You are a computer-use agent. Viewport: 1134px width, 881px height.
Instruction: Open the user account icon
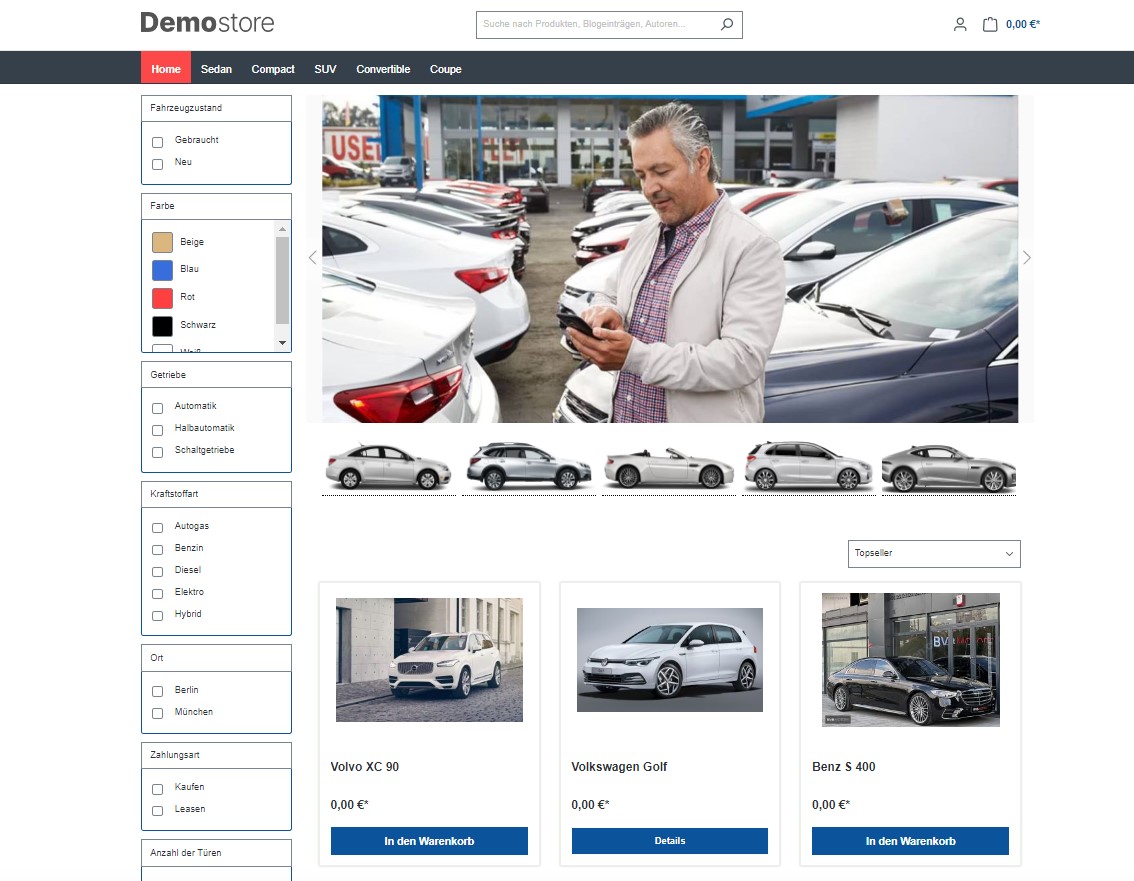tap(960, 24)
